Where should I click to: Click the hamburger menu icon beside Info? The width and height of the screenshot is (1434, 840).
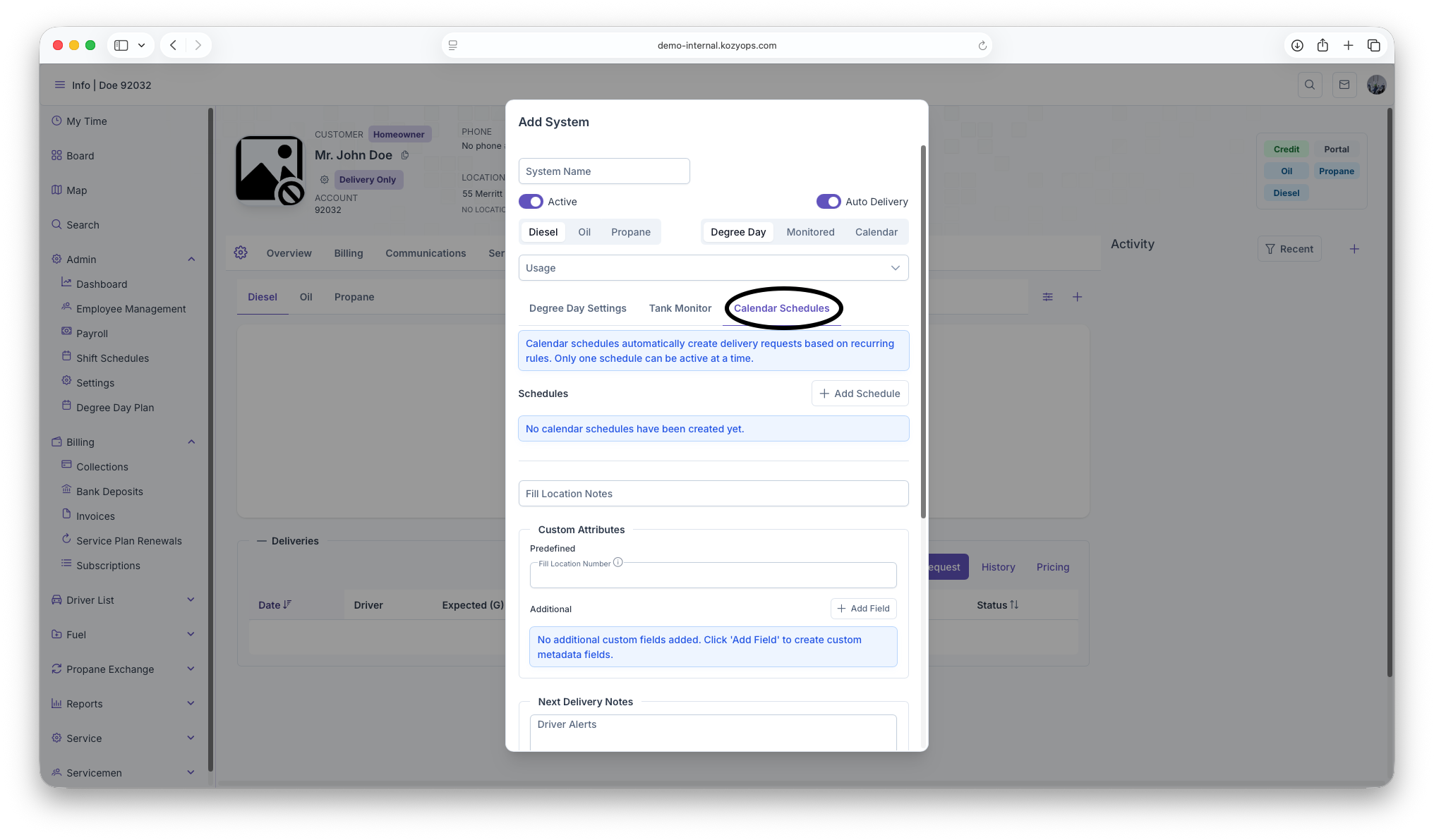(x=60, y=85)
